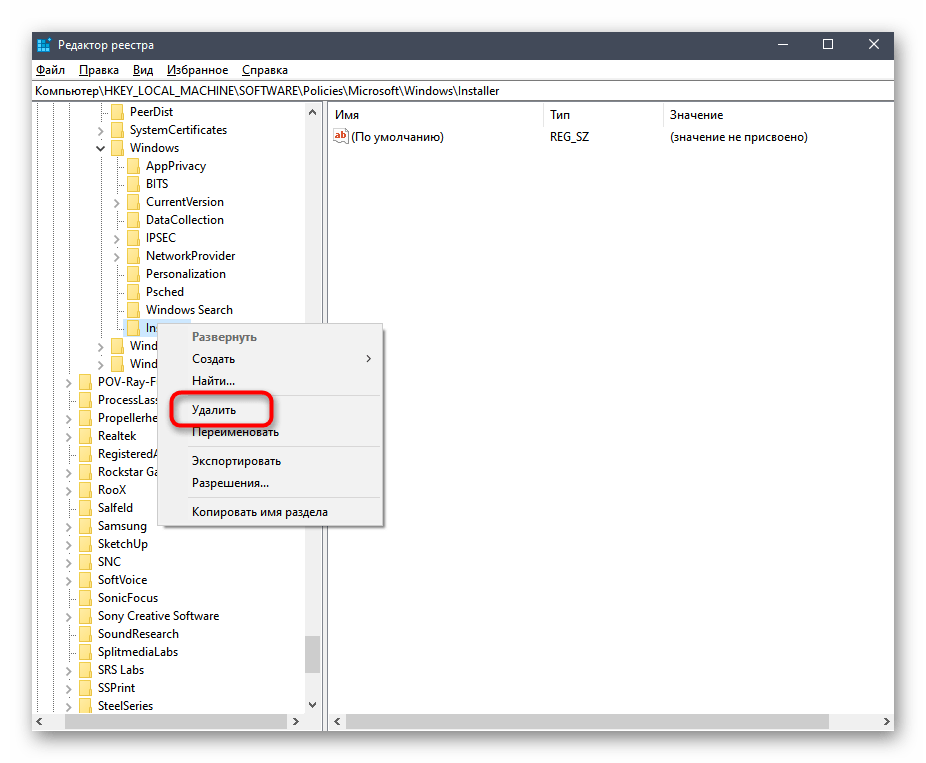
Task: Click the tree pane vertical scrollbar thumb
Action: pyautogui.click(x=313, y=655)
